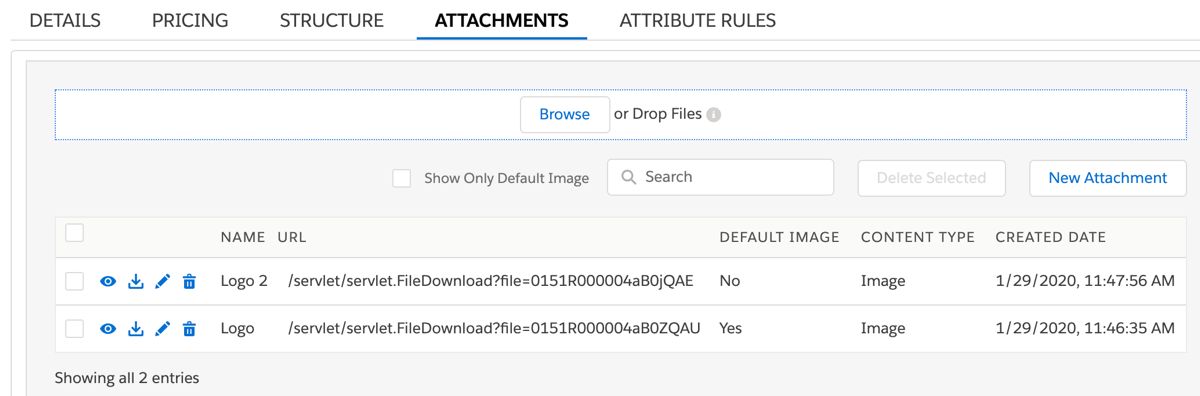This screenshot has width=1200, height=396.
Task: Select the Attachments tab
Action: [502, 20]
